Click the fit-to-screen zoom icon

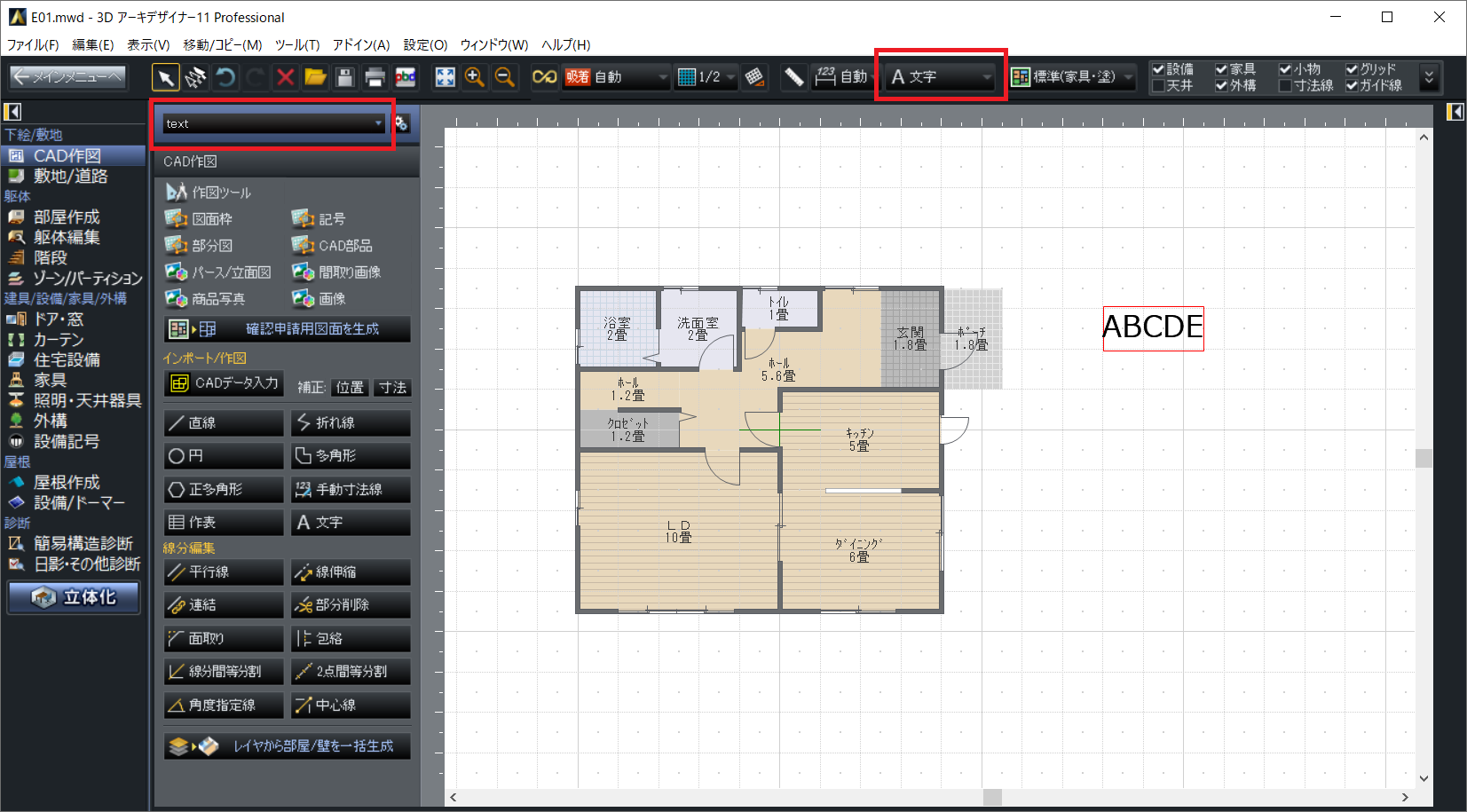pyautogui.click(x=445, y=78)
